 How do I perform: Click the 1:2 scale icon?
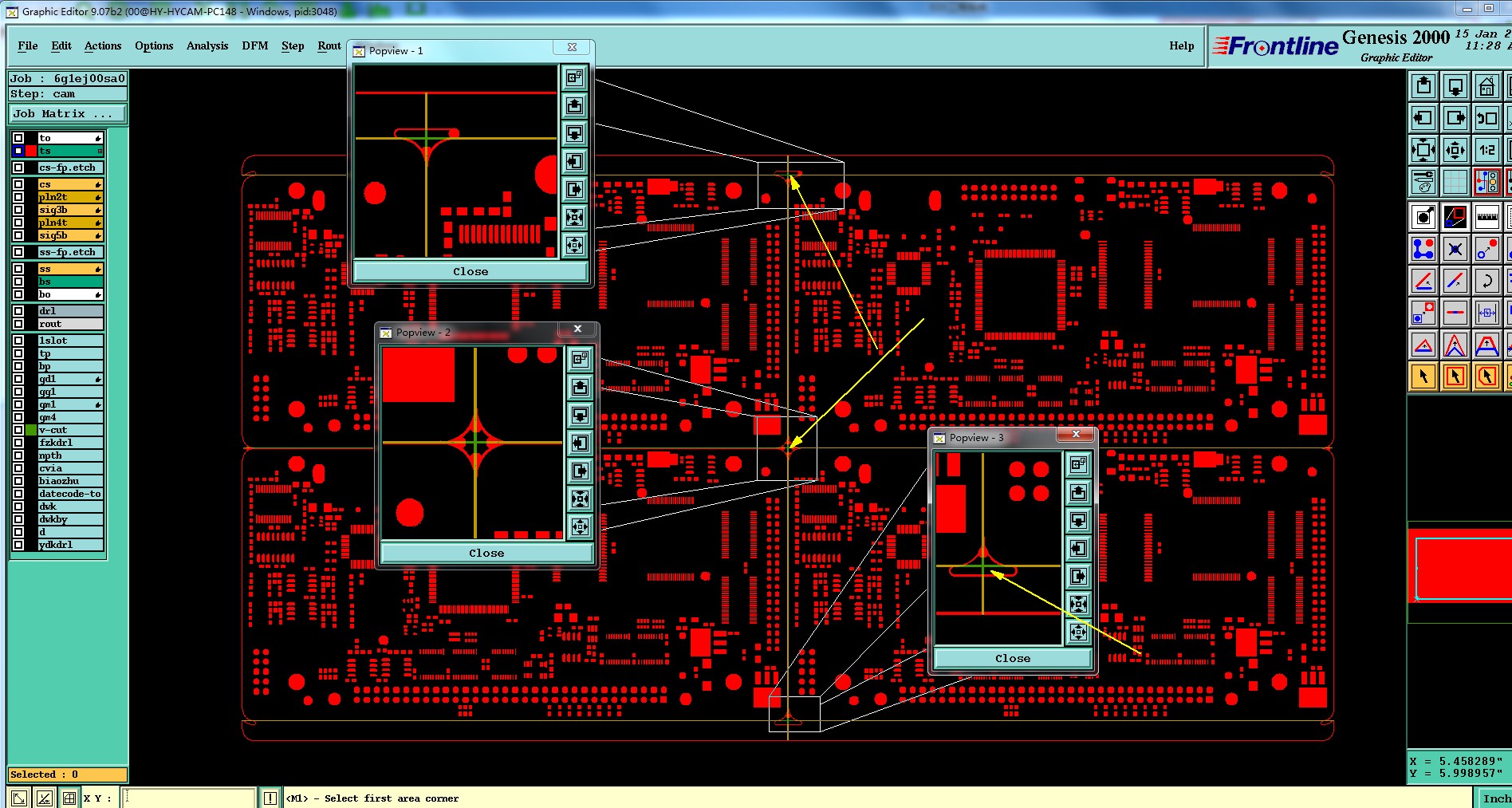[1487, 150]
